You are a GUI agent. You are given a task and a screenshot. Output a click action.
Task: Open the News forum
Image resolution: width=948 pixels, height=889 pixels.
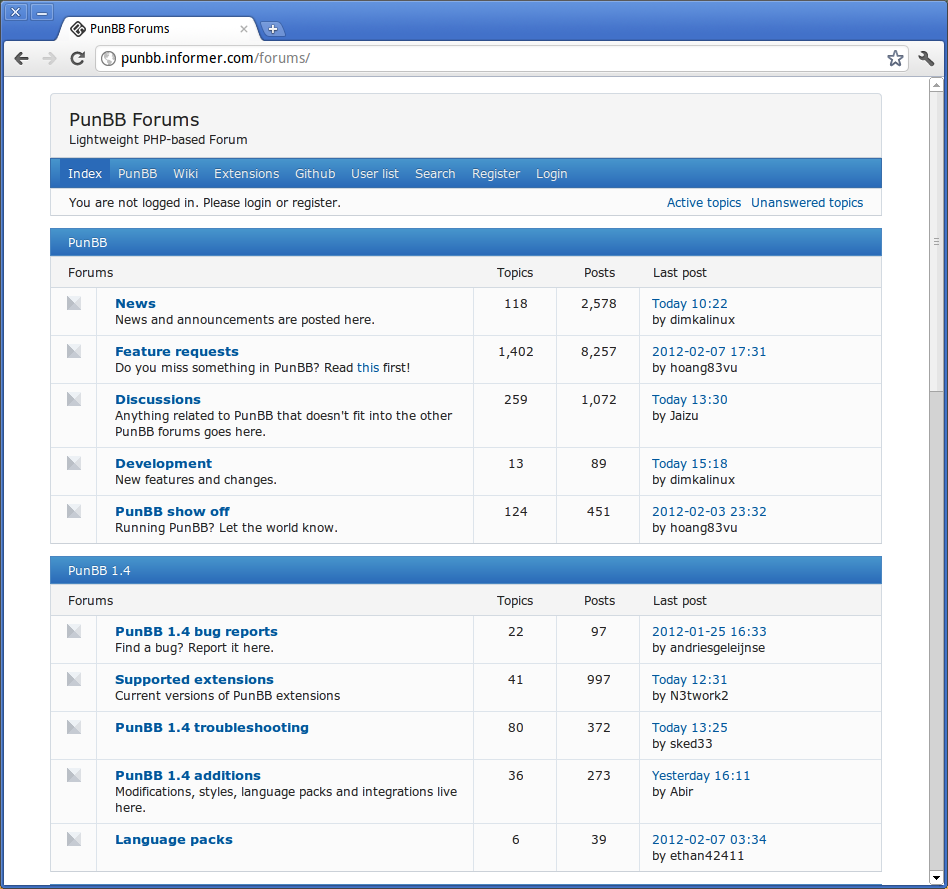tap(135, 304)
